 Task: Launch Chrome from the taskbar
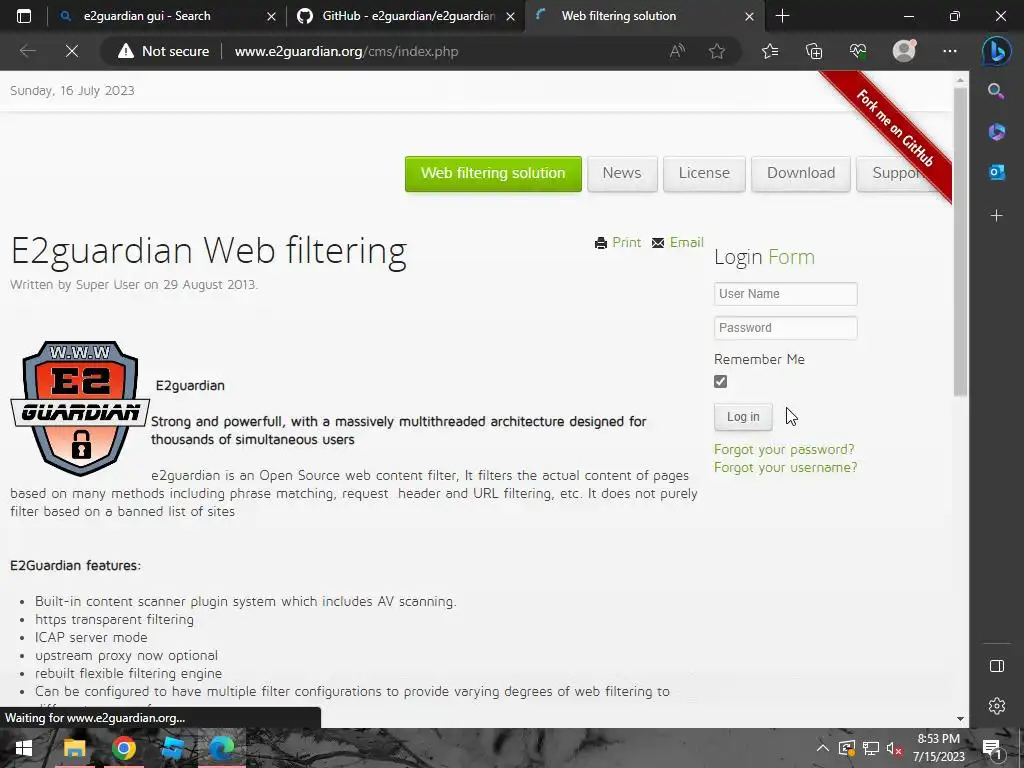123,748
